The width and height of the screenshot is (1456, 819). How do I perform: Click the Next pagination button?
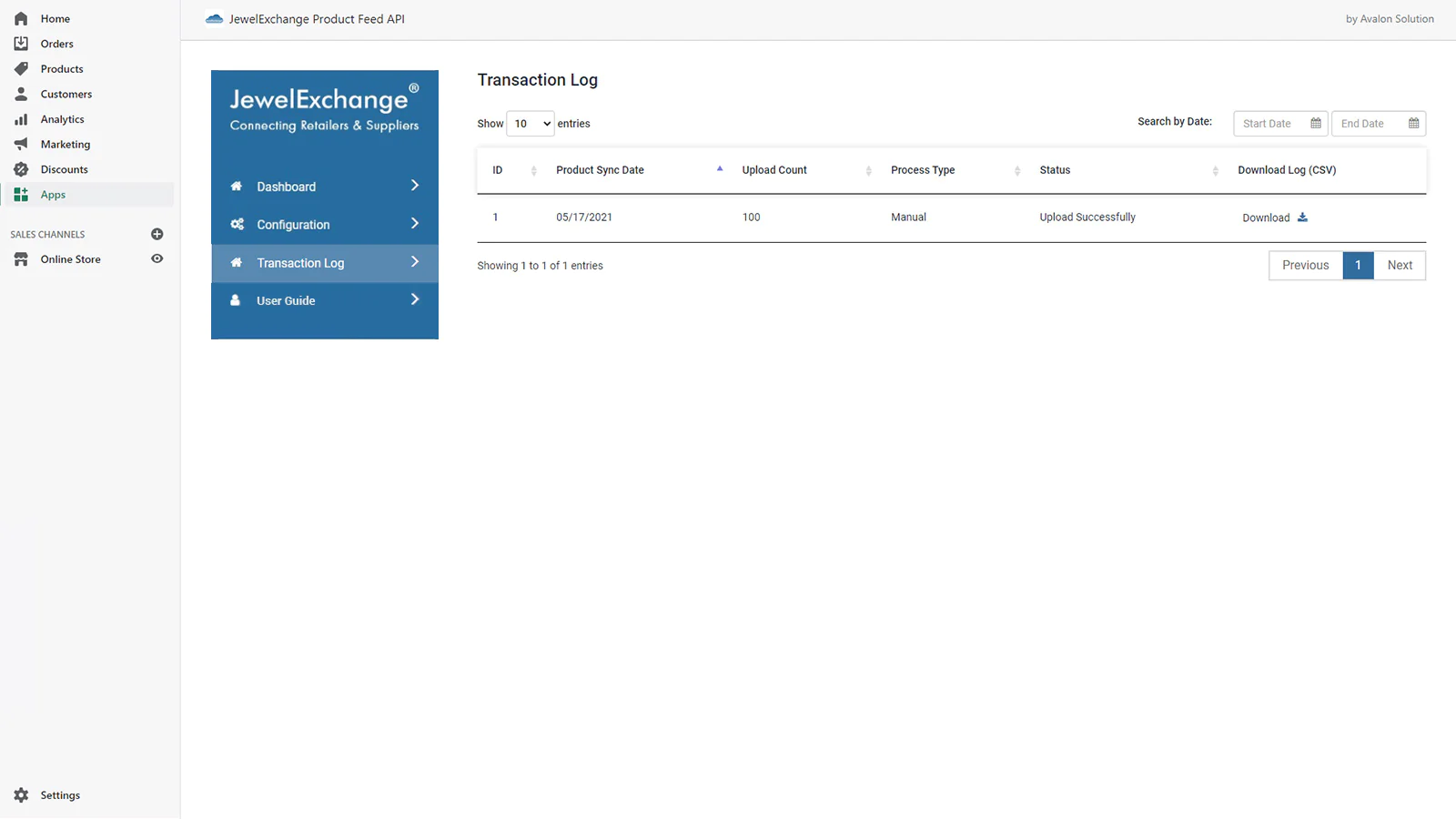[1400, 265]
